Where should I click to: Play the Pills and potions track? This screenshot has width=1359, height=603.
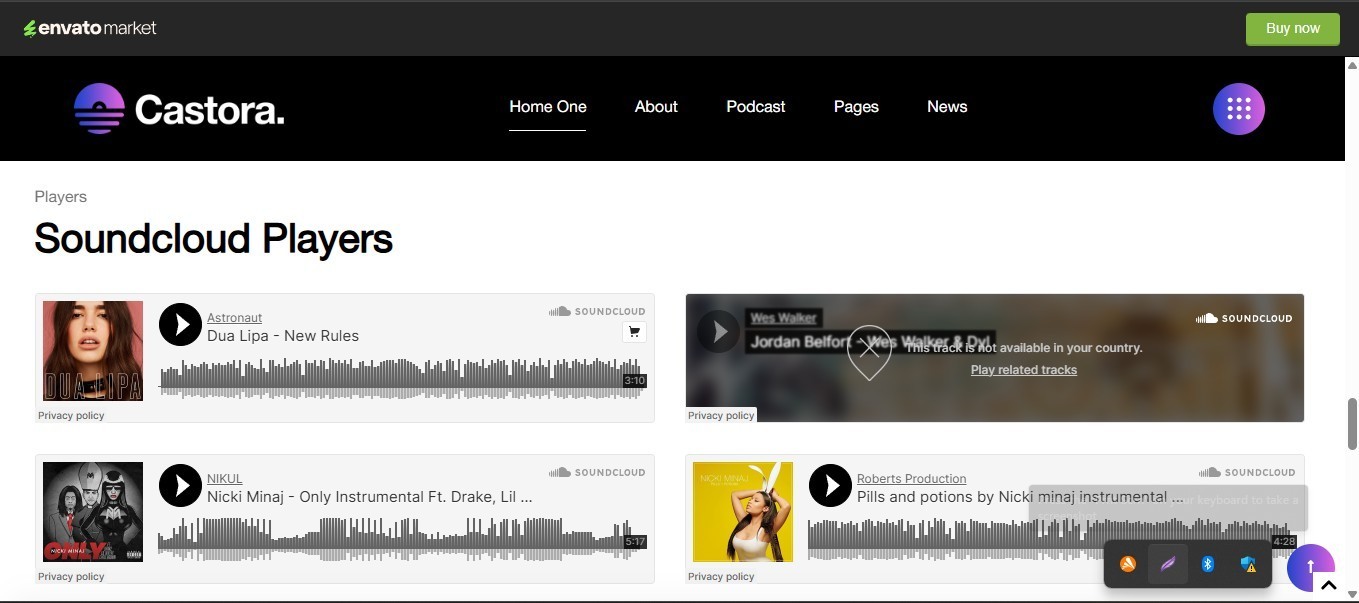pos(830,486)
